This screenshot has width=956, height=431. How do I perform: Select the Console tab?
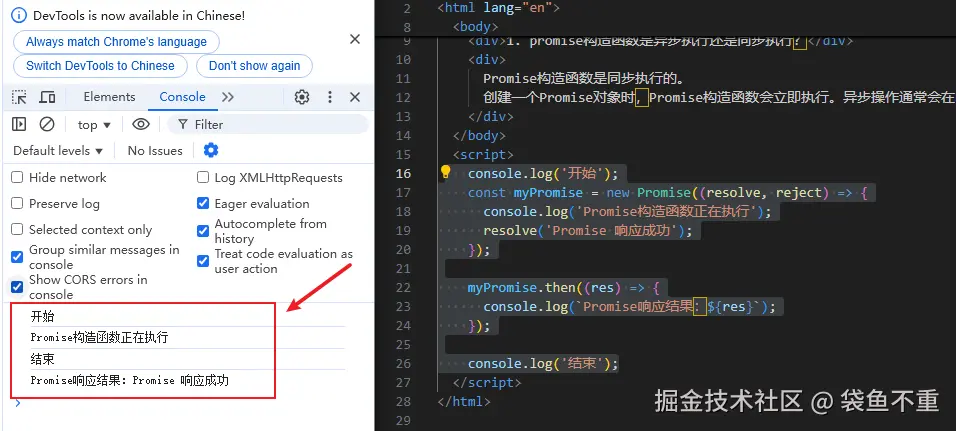(x=182, y=97)
